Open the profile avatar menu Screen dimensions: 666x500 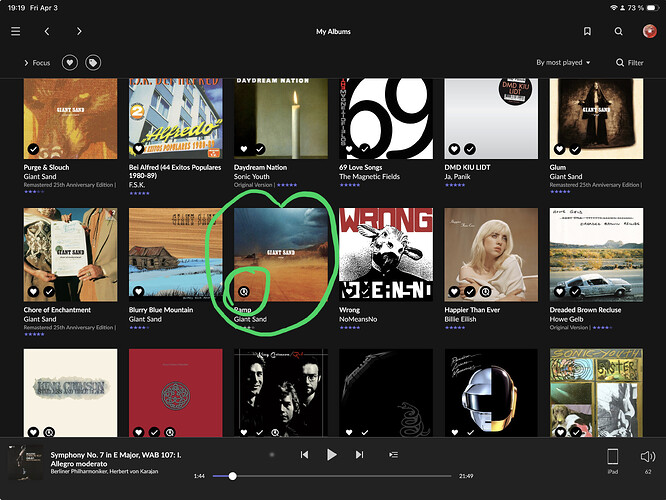pos(649,31)
